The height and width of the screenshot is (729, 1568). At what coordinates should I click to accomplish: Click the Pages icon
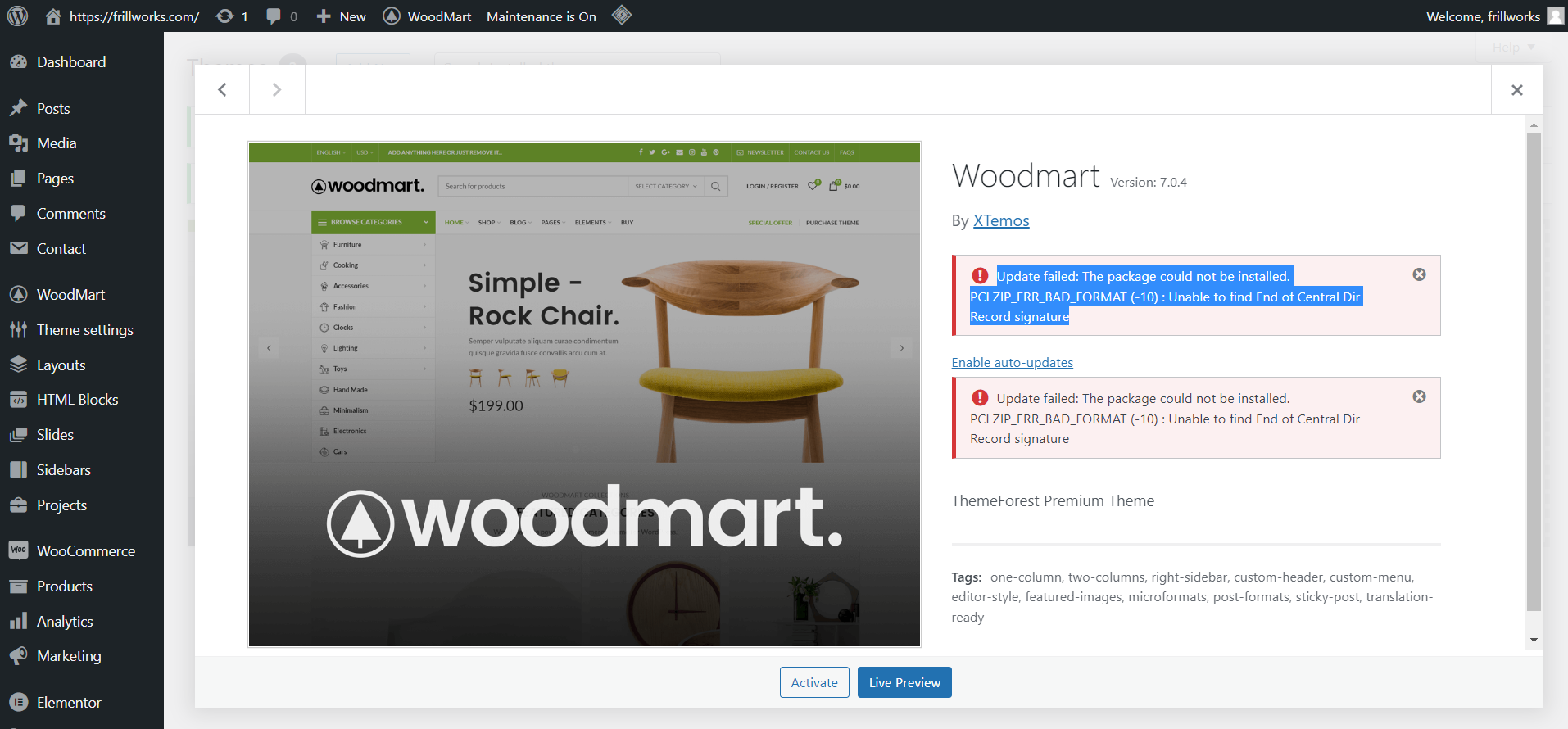[19, 179]
